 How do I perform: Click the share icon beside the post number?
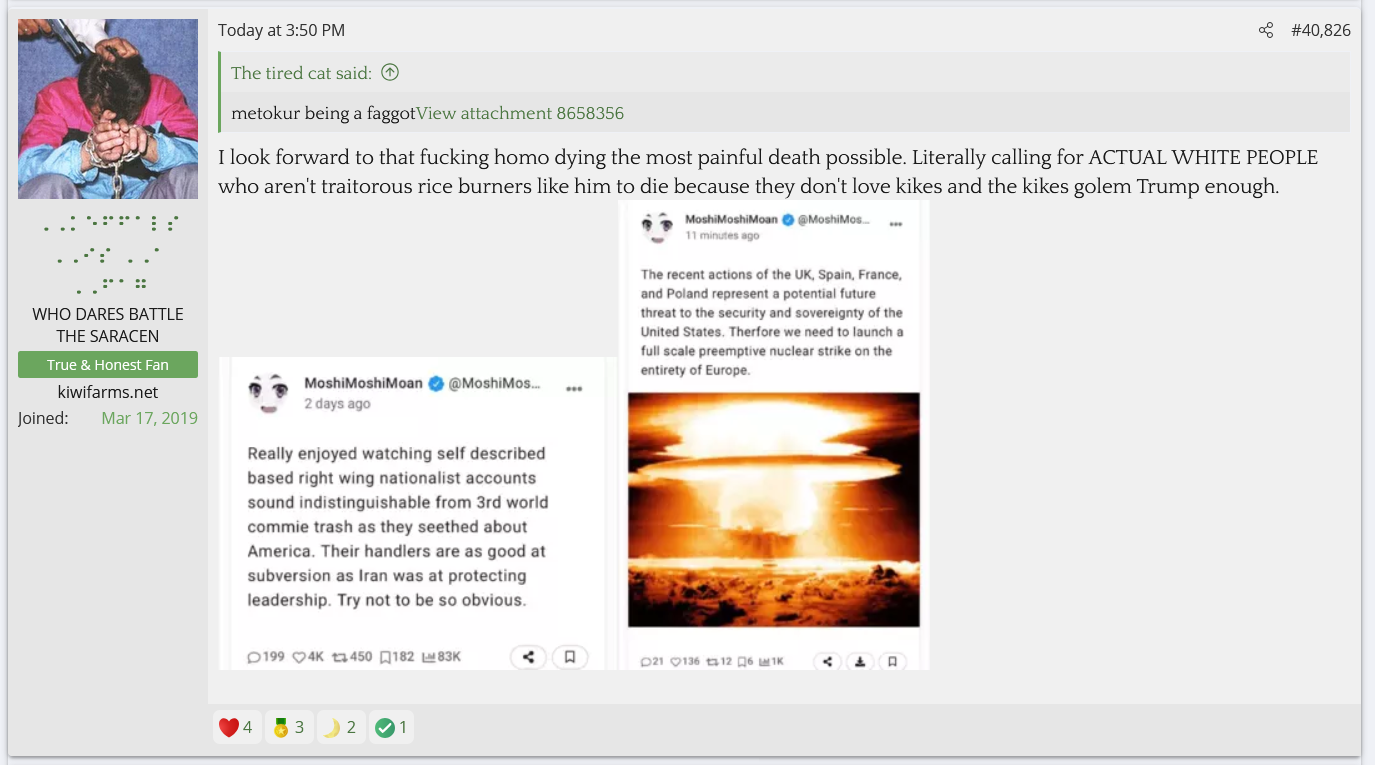pyautogui.click(x=1266, y=30)
